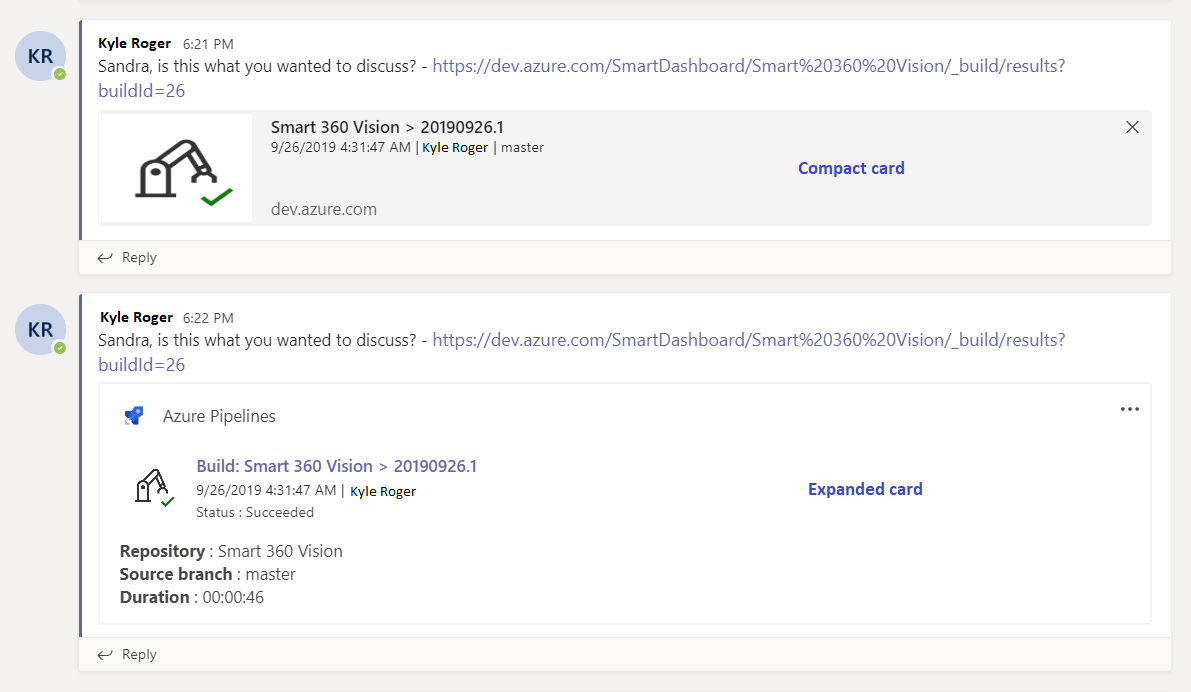Click the robot arm build thumbnail in compact card
This screenshot has width=1191, height=692.
pos(175,169)
